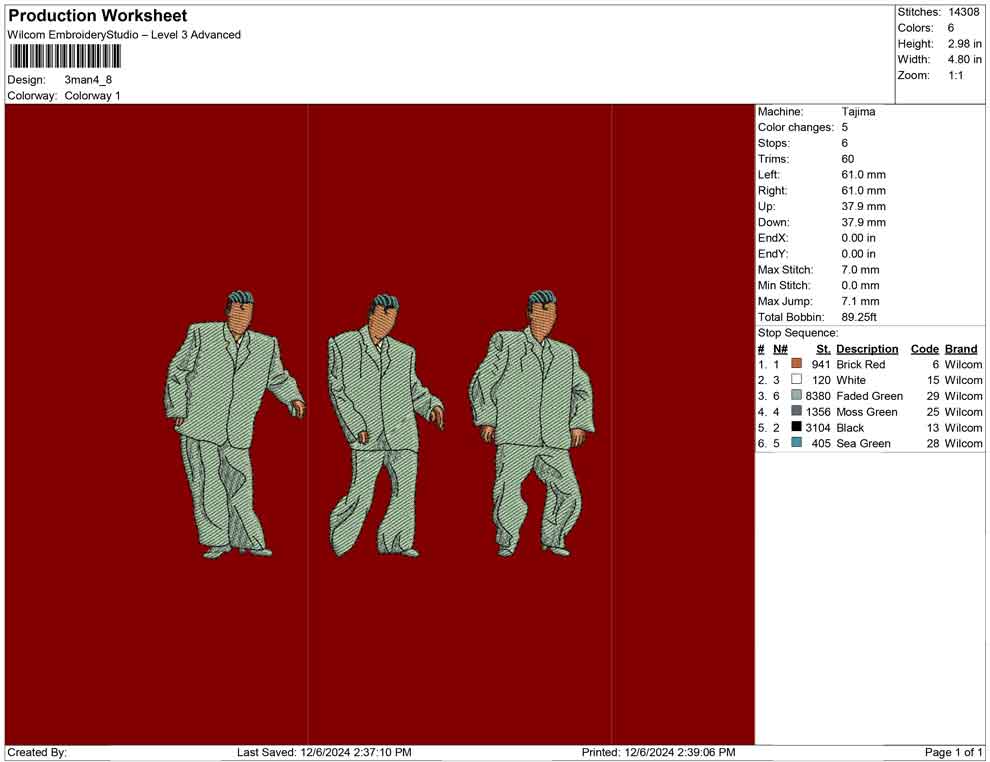
Task: Click the Machine value Tajima
Action: [x=858, y=112]
